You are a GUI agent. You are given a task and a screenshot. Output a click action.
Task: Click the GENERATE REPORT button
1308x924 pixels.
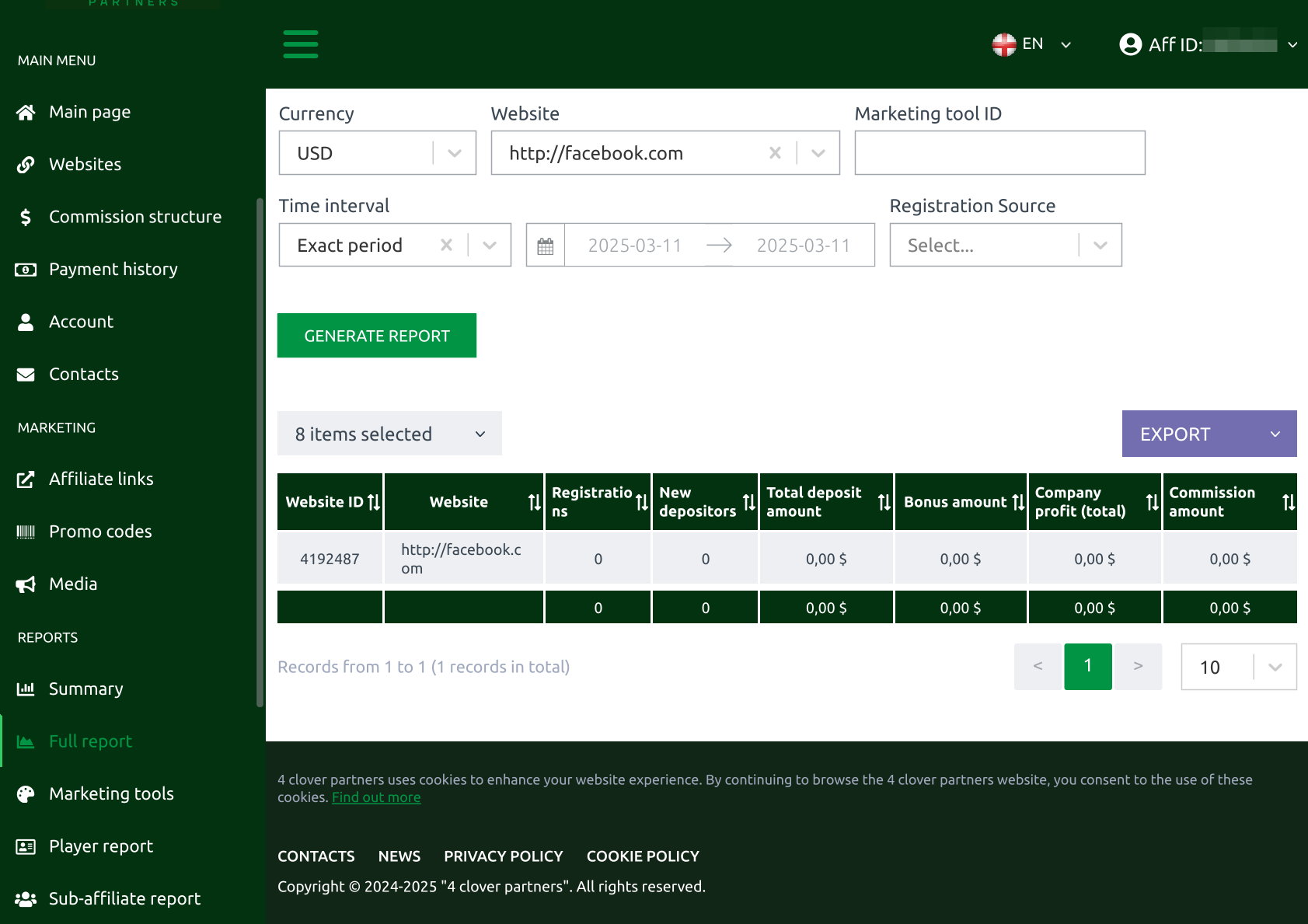tap(377, 336)
